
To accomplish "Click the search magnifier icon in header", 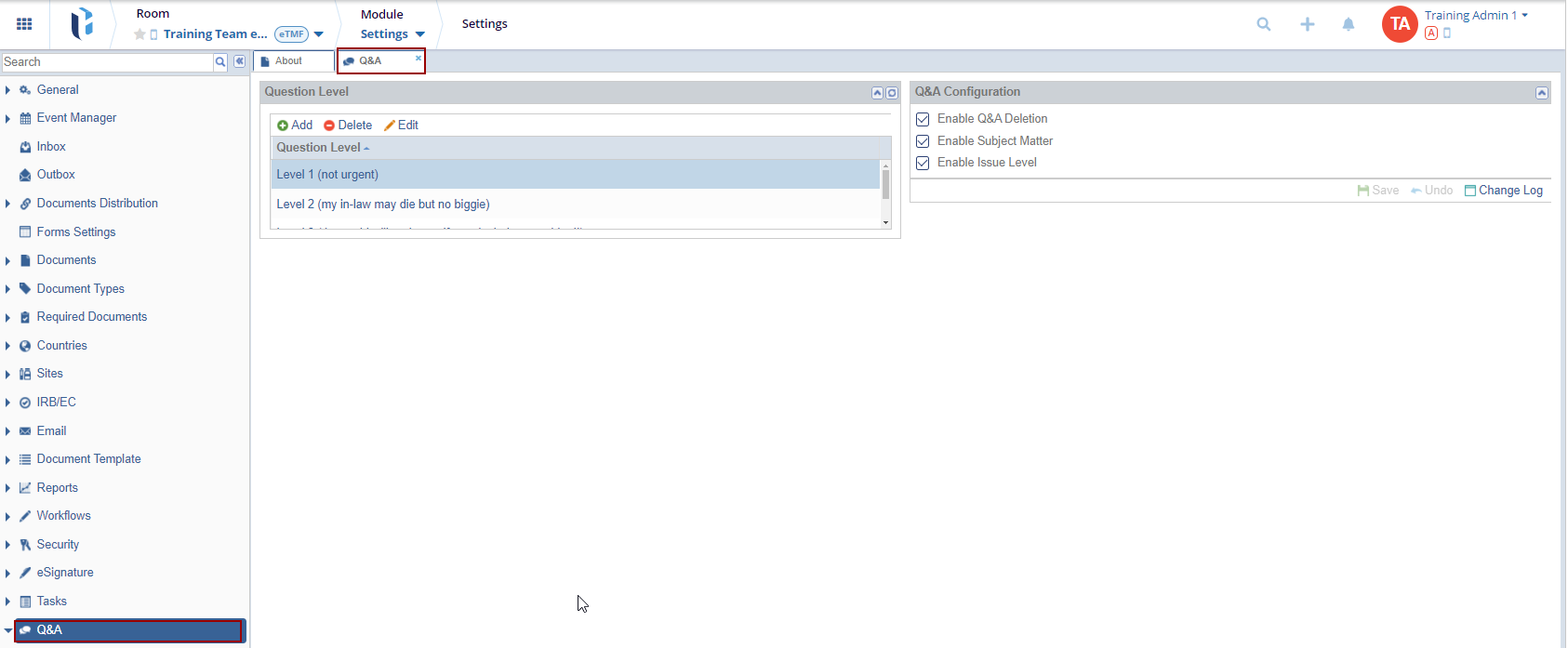I will [1263, 24].
